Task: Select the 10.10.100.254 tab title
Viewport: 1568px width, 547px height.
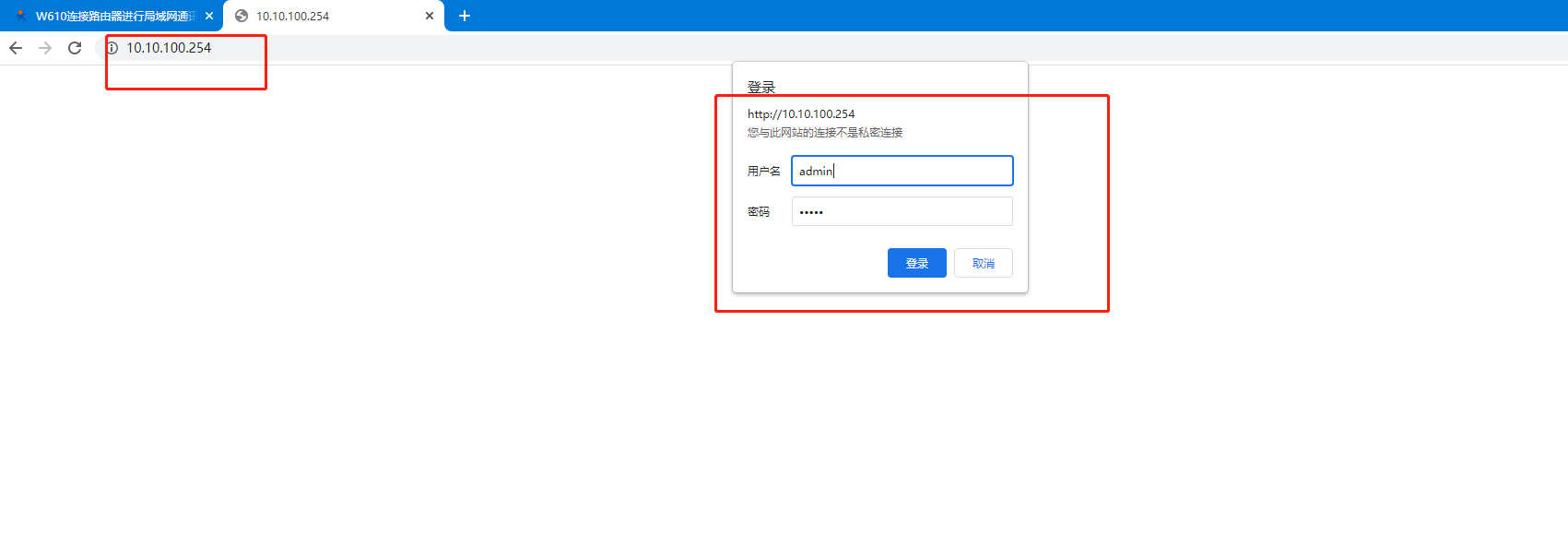Action: tap(292, 16)
